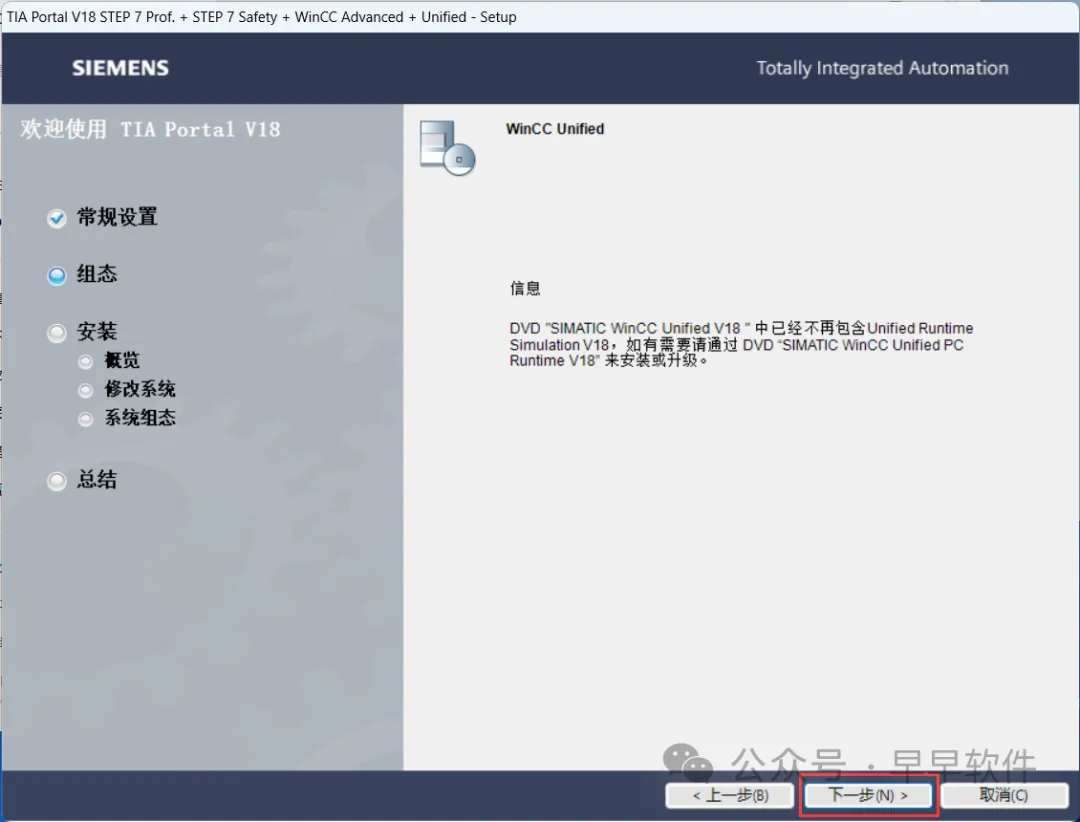Image resolution: width=1080 pixels, height=822 pixels.
Task: Select the 总结 step indicator
Action: pyautogui.click(x=56, y=481)
